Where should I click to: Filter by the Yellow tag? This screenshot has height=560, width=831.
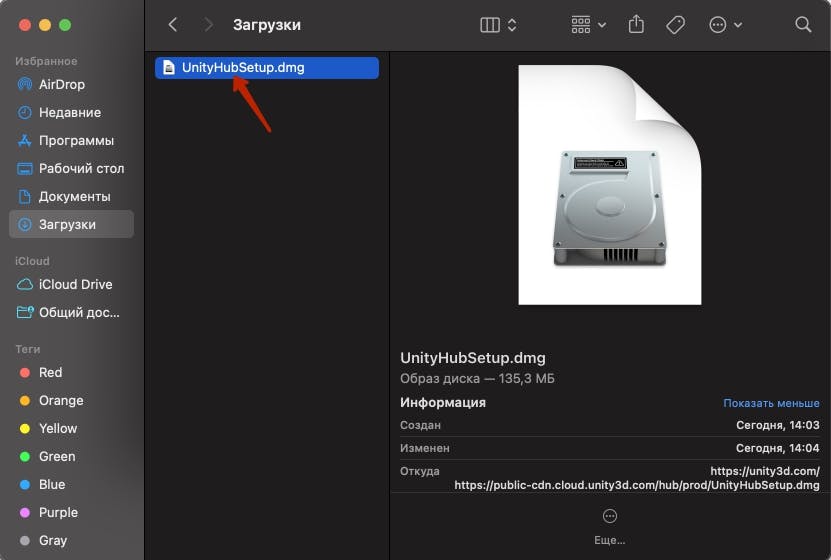[72, 429]
